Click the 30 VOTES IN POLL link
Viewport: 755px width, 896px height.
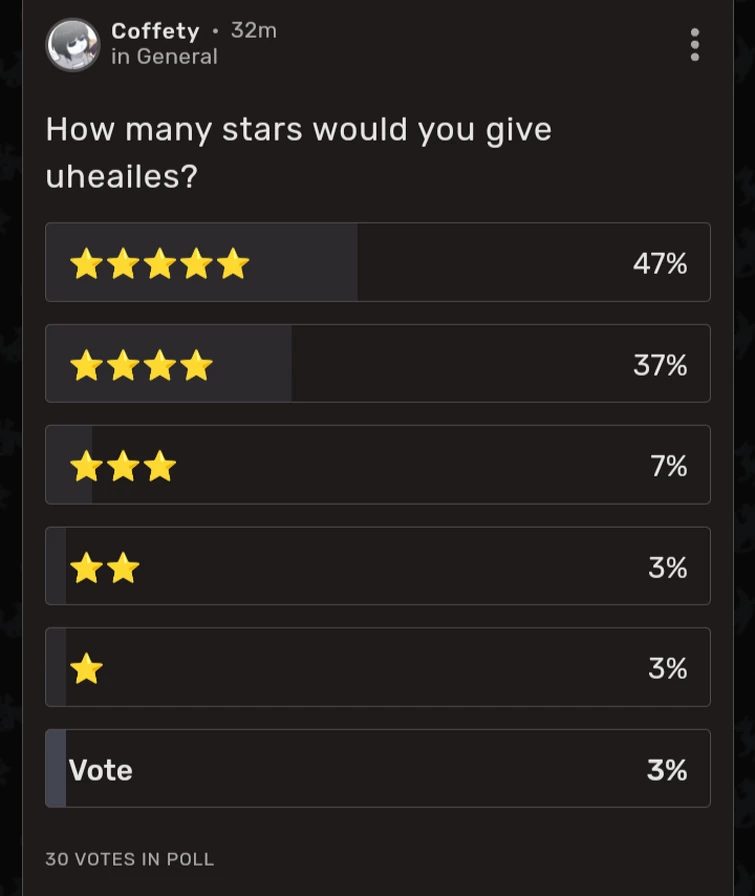130,859
